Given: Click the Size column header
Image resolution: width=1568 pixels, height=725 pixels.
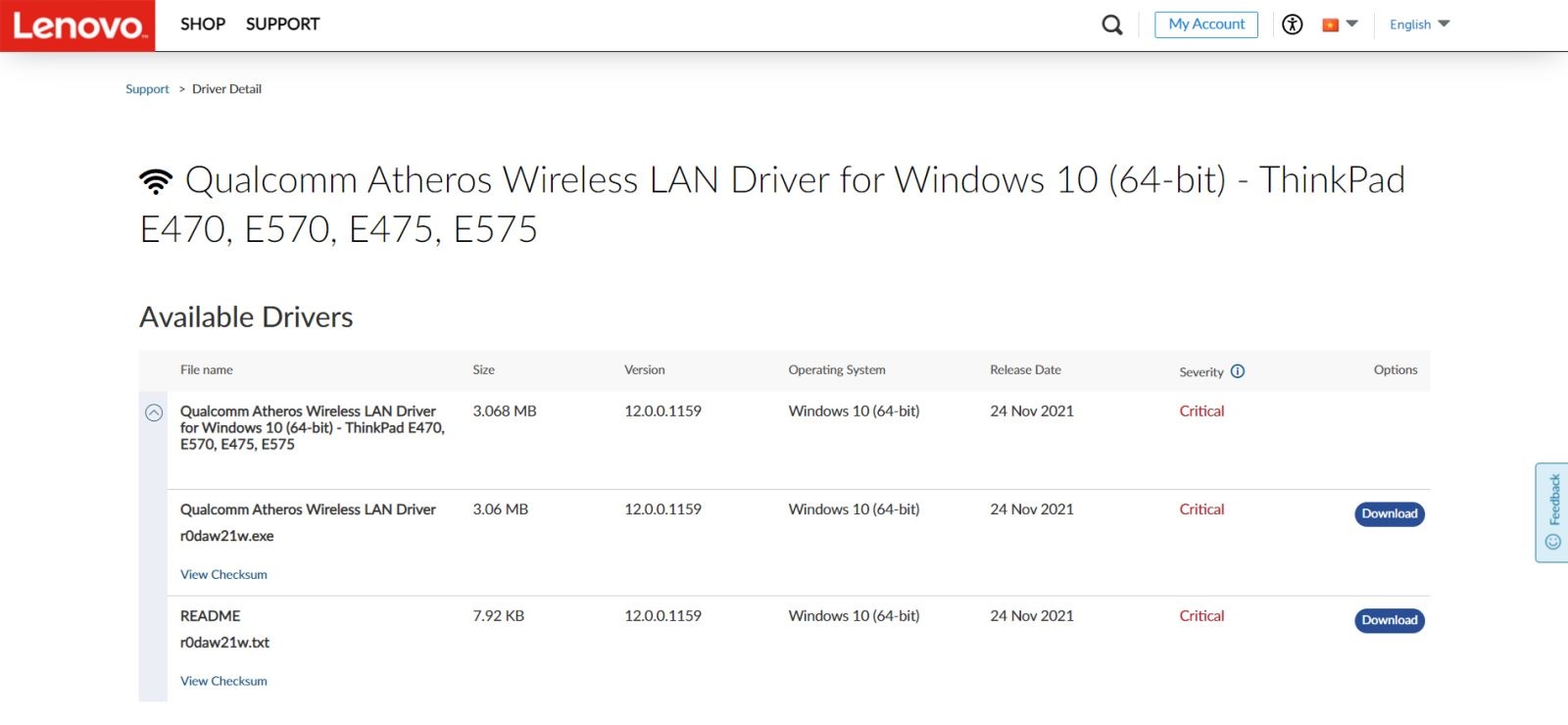Looking at the screenshot, I should tap(484, 370).
